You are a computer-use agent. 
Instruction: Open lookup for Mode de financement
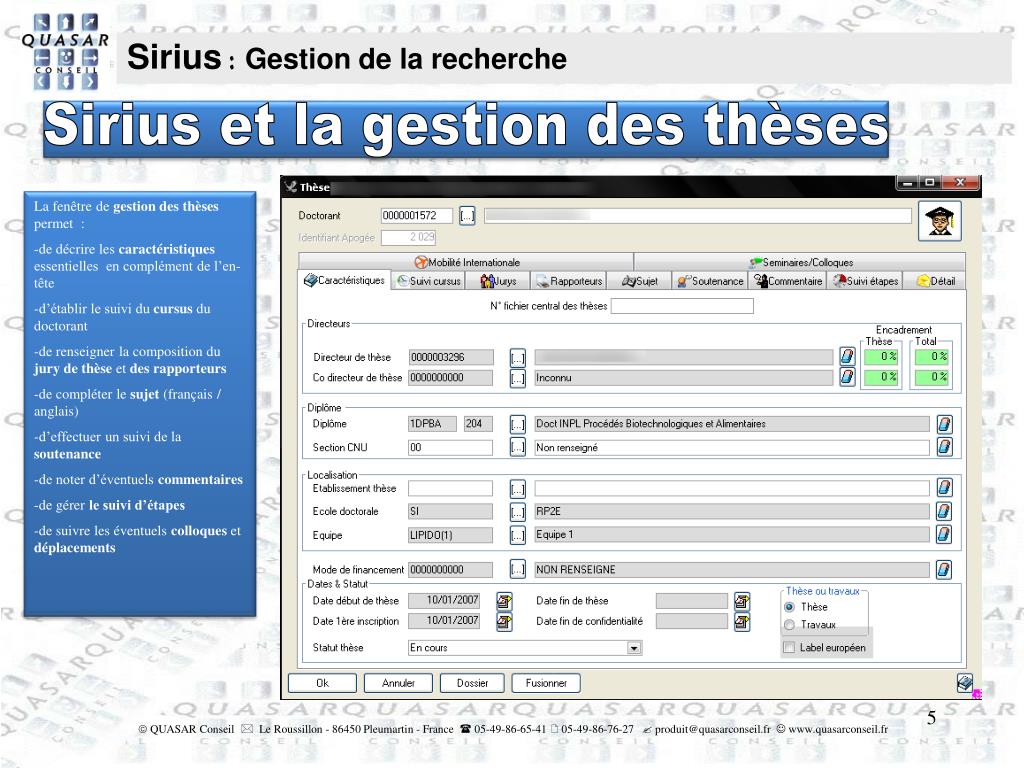pyautogui.click(x=518, y=569)
